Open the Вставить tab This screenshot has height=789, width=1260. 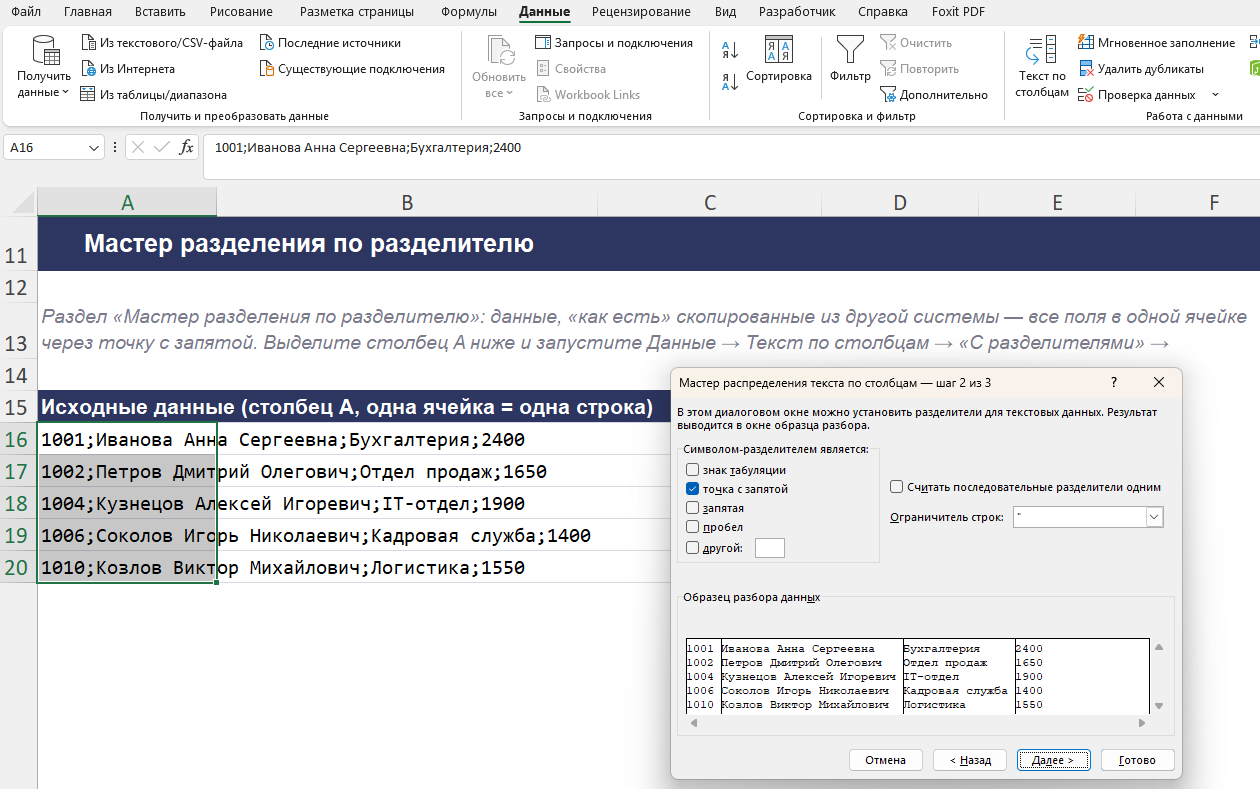point(161,12)
